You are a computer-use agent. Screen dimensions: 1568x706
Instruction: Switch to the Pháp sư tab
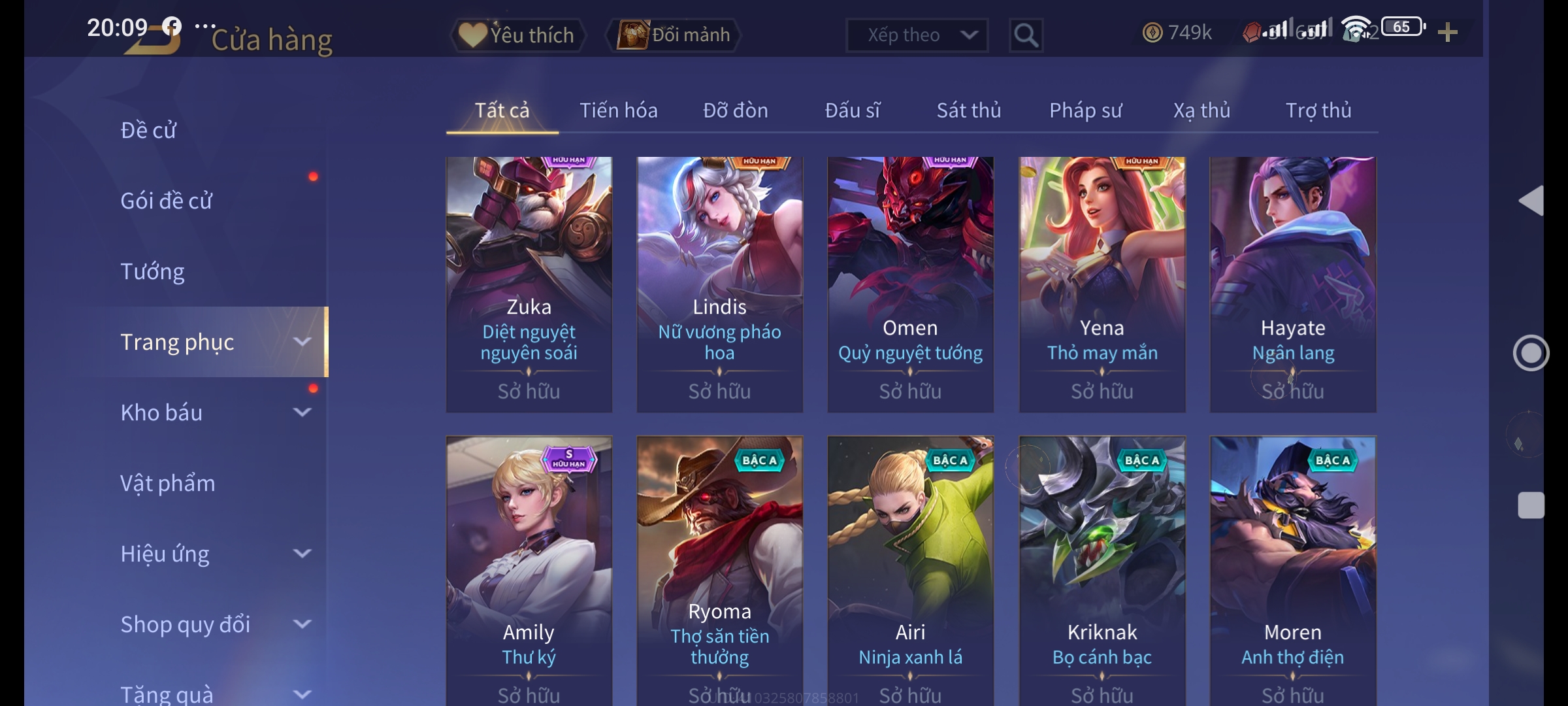coord(1085,110)
